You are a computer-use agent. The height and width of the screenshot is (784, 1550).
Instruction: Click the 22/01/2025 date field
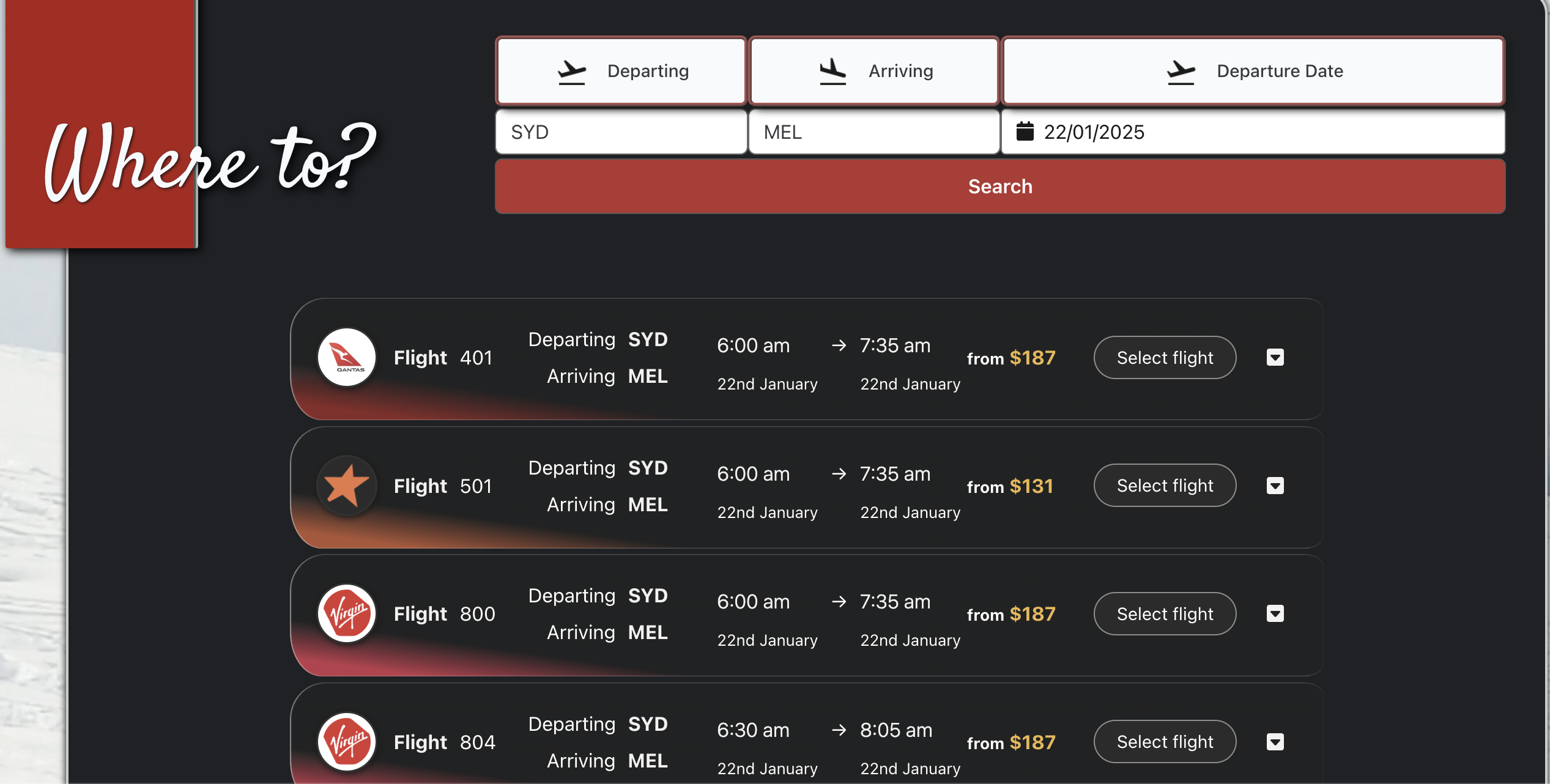pyautogui.click(x=1223, y=131)
